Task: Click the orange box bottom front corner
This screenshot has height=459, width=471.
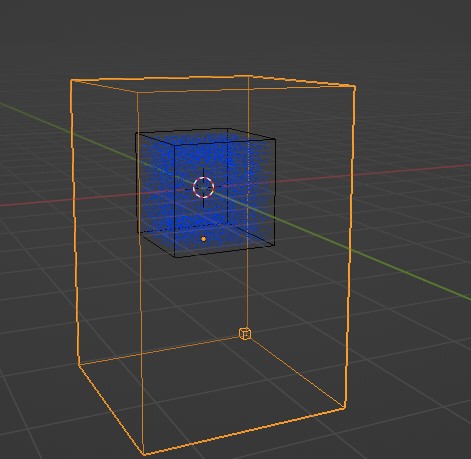Action: point(144,454)
